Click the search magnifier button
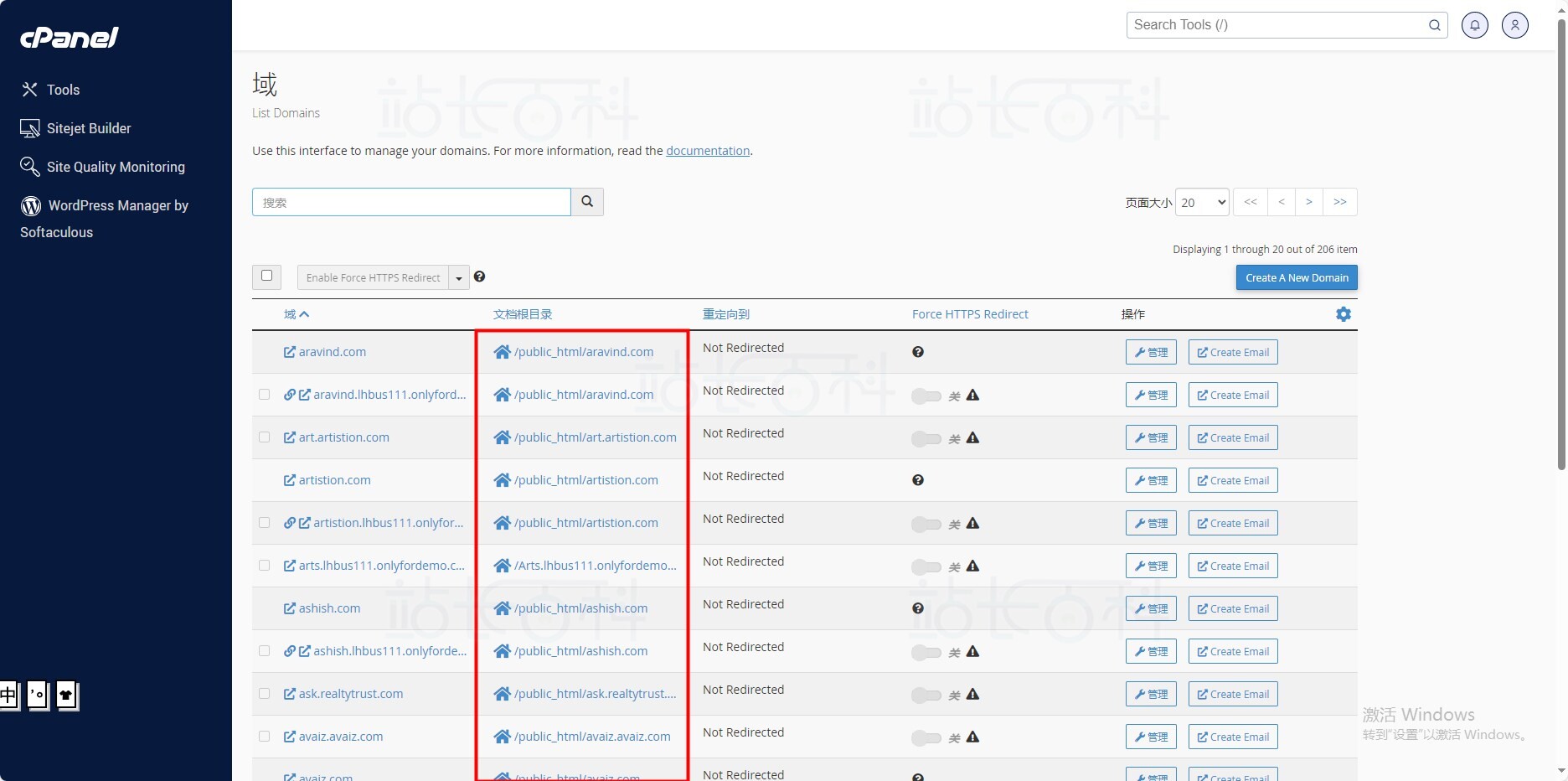This screenshot has width=1568, height=781. (x=587, y=202)
